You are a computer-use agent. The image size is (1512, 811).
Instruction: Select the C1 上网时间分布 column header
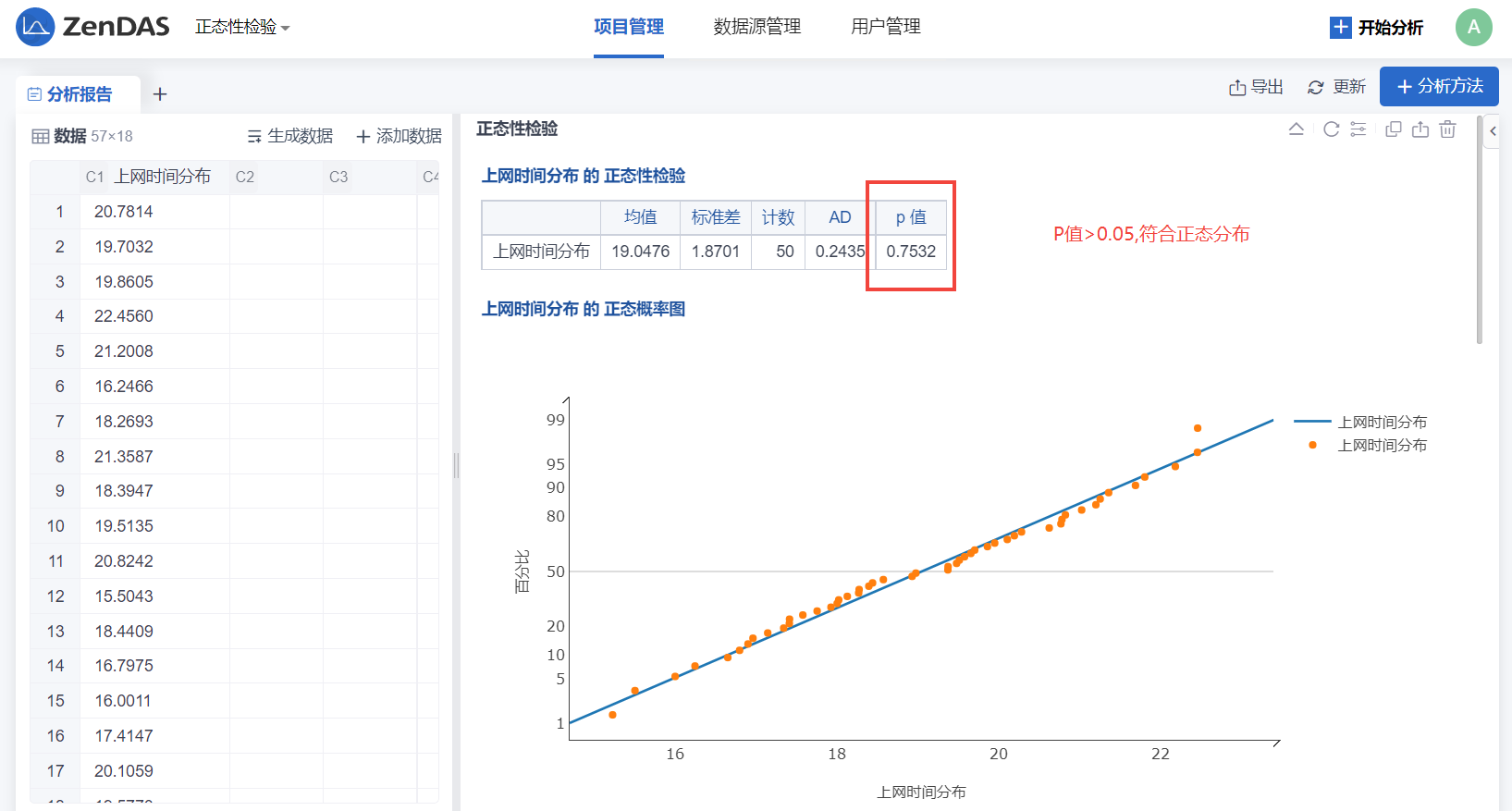pyautogui.click(x=154, y=177)
